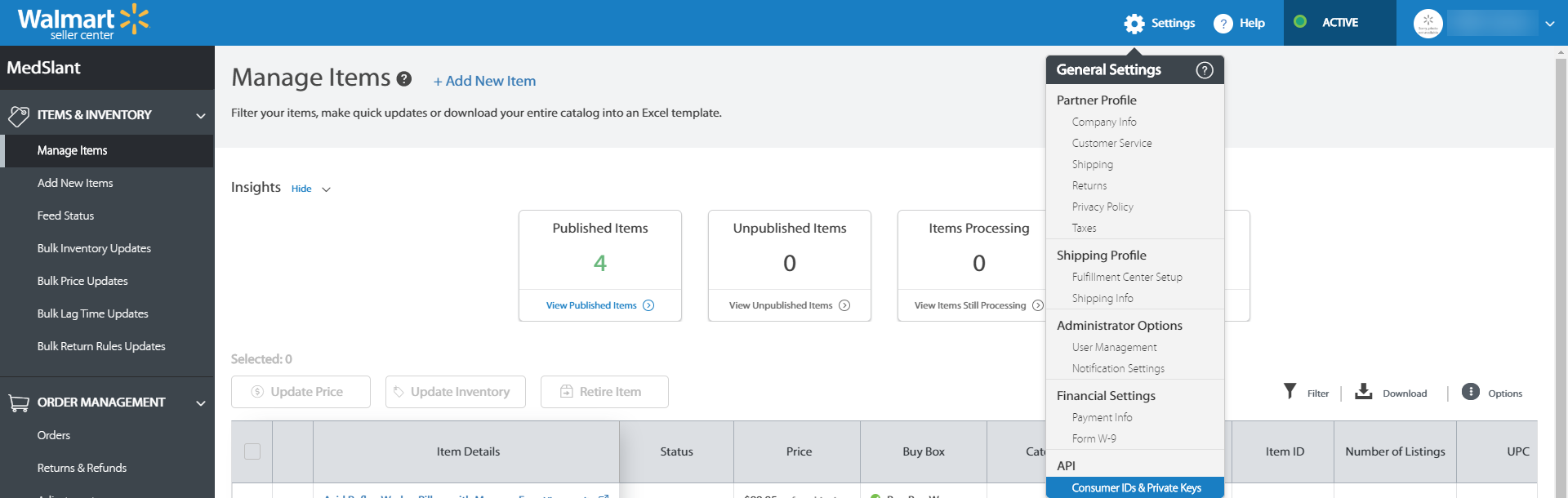Open User Management settings entry
This screenshot has height=498, width=1568.
click(1114, 347)
